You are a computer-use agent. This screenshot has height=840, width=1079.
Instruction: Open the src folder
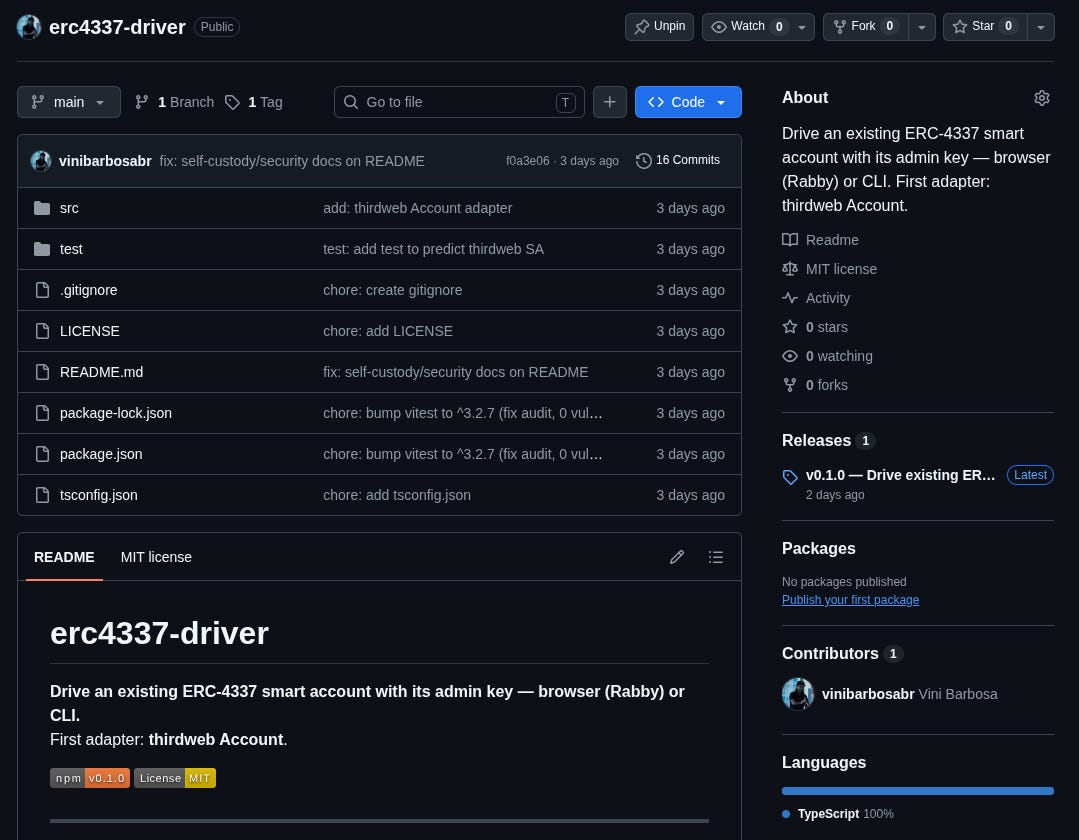[x=69, y=208]
